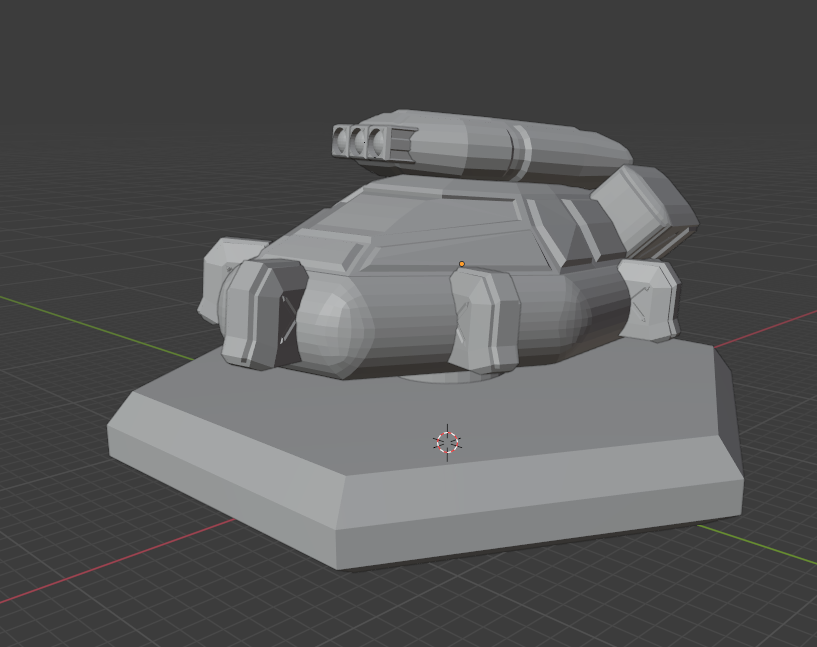Click the orange origin dot on the turret
The image size is (817, 647).
[x=462, y=264]
